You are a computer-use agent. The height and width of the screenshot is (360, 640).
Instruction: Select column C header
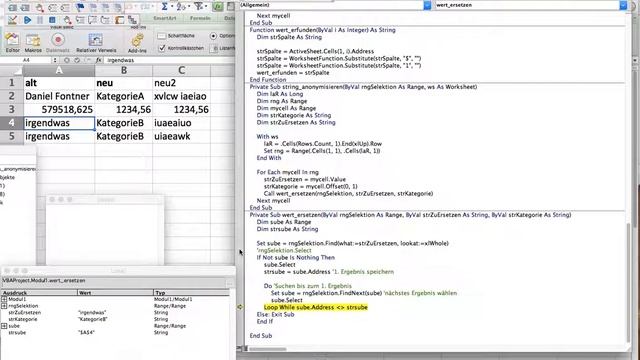(x=182, y=70)
